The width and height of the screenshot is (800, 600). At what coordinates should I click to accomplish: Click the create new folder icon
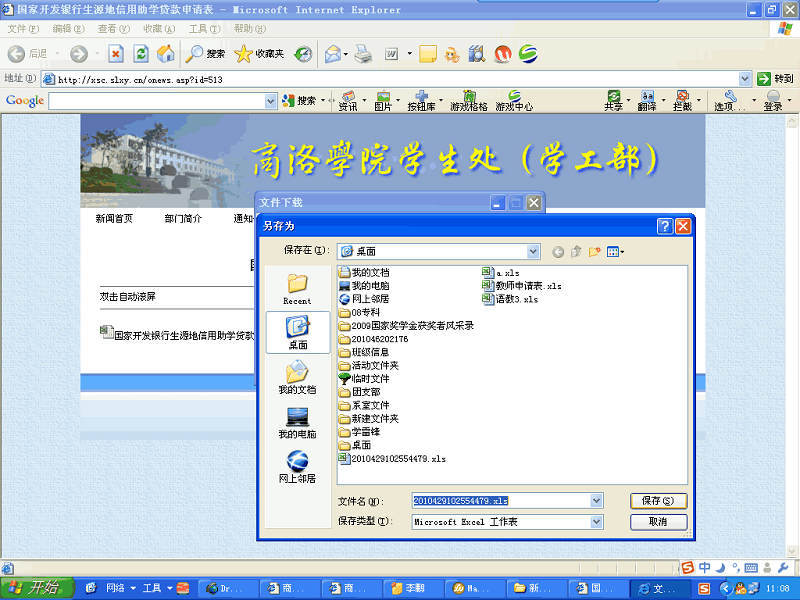(595, 251)
